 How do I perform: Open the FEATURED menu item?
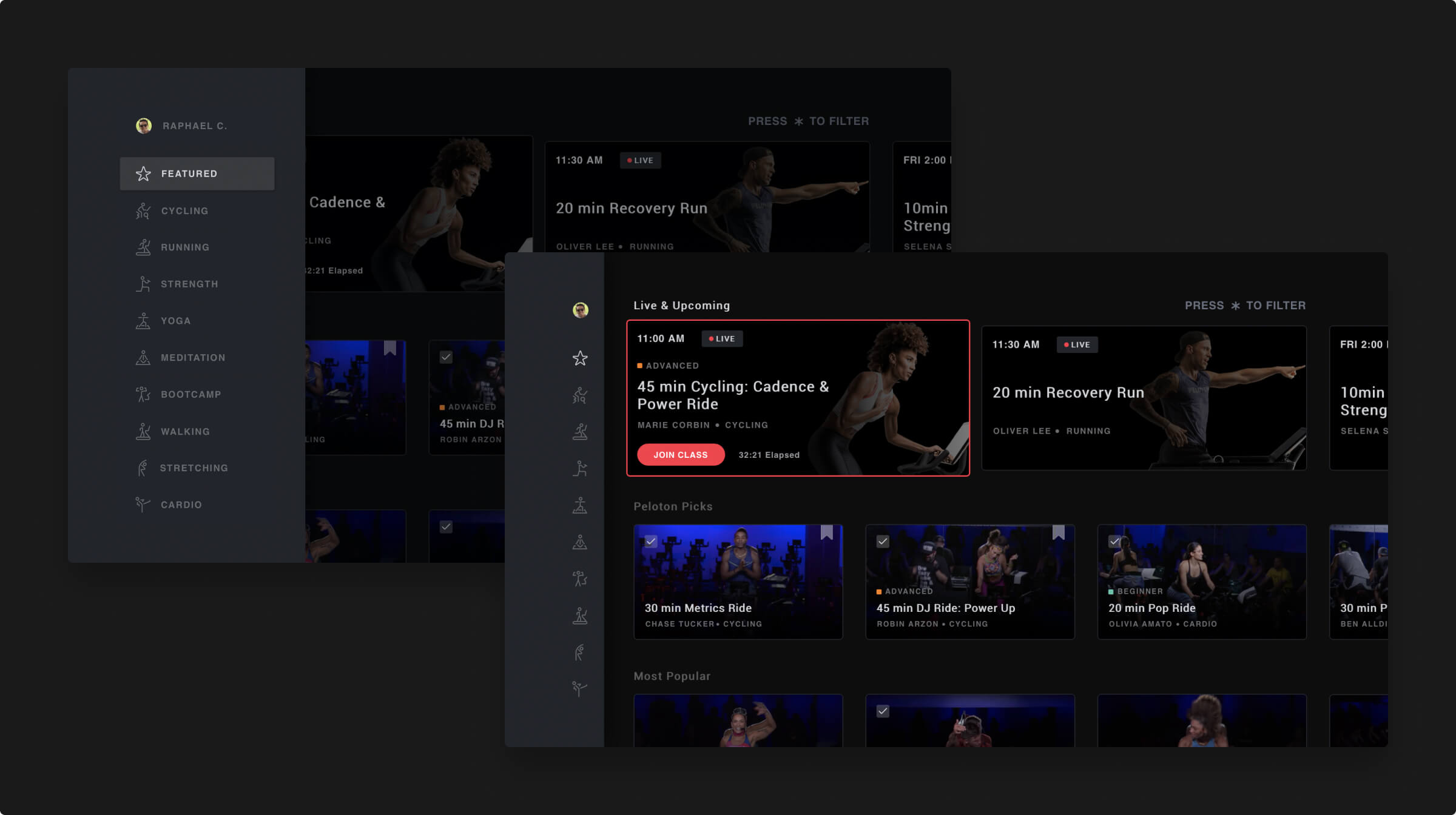pyautogui.click(x=189, y=173)
